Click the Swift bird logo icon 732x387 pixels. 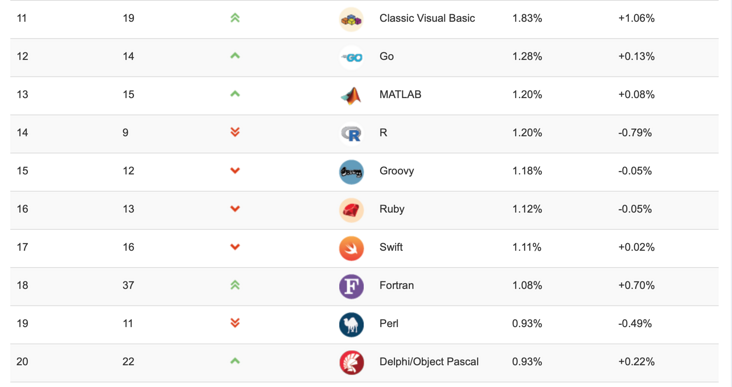351,248
